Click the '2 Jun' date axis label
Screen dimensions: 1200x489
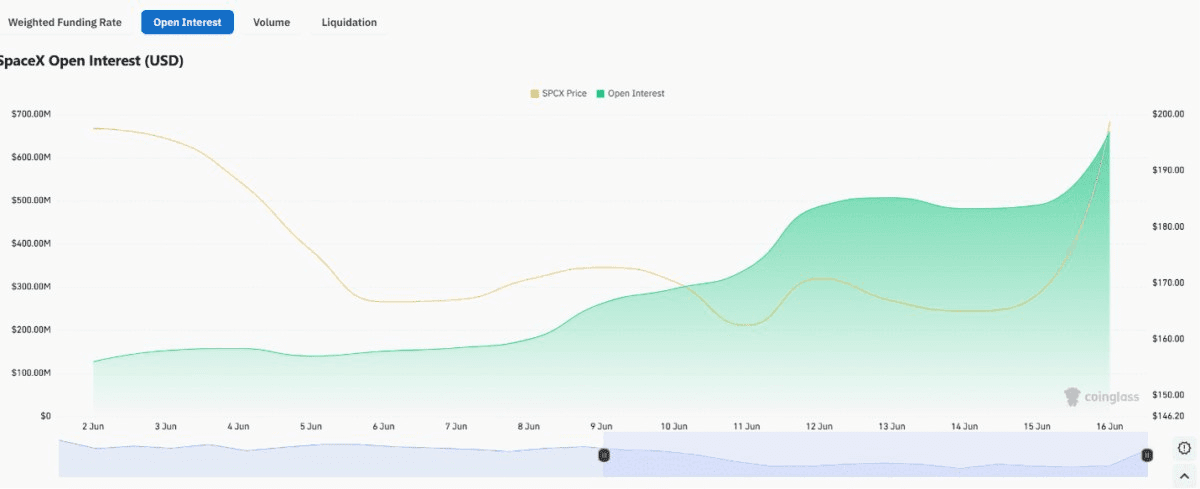point(93,426)
